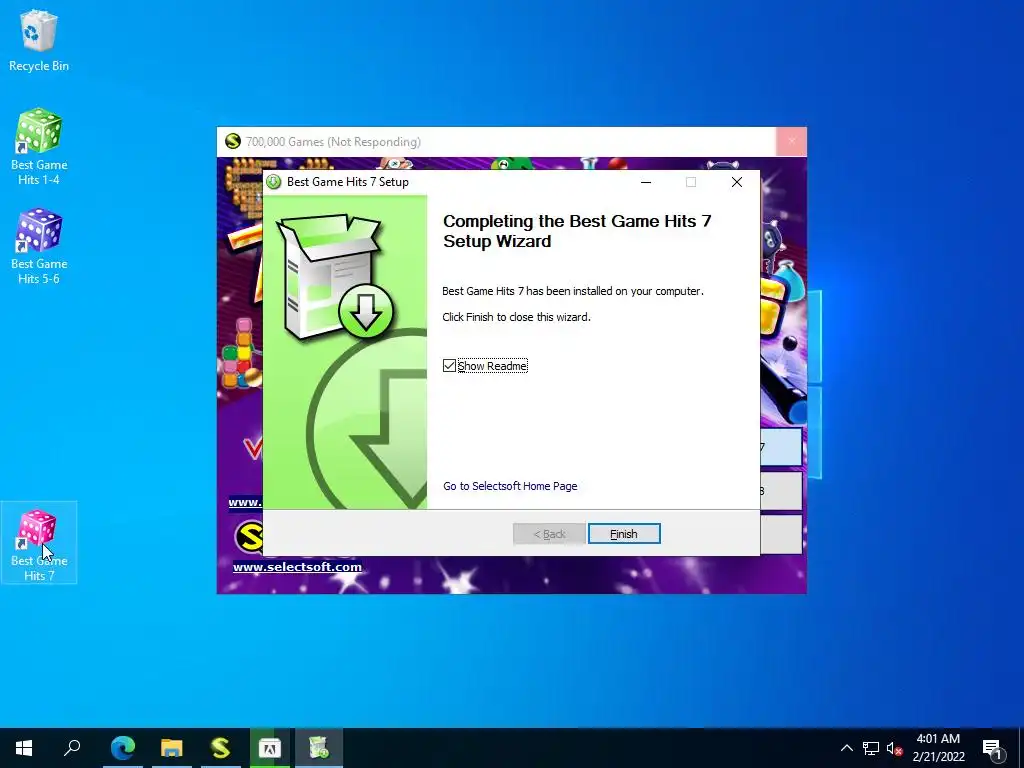The image size is (1024, 768).
Task: Open the taskbar search icon
Action: pyautogui.click(x=72, y=748)
